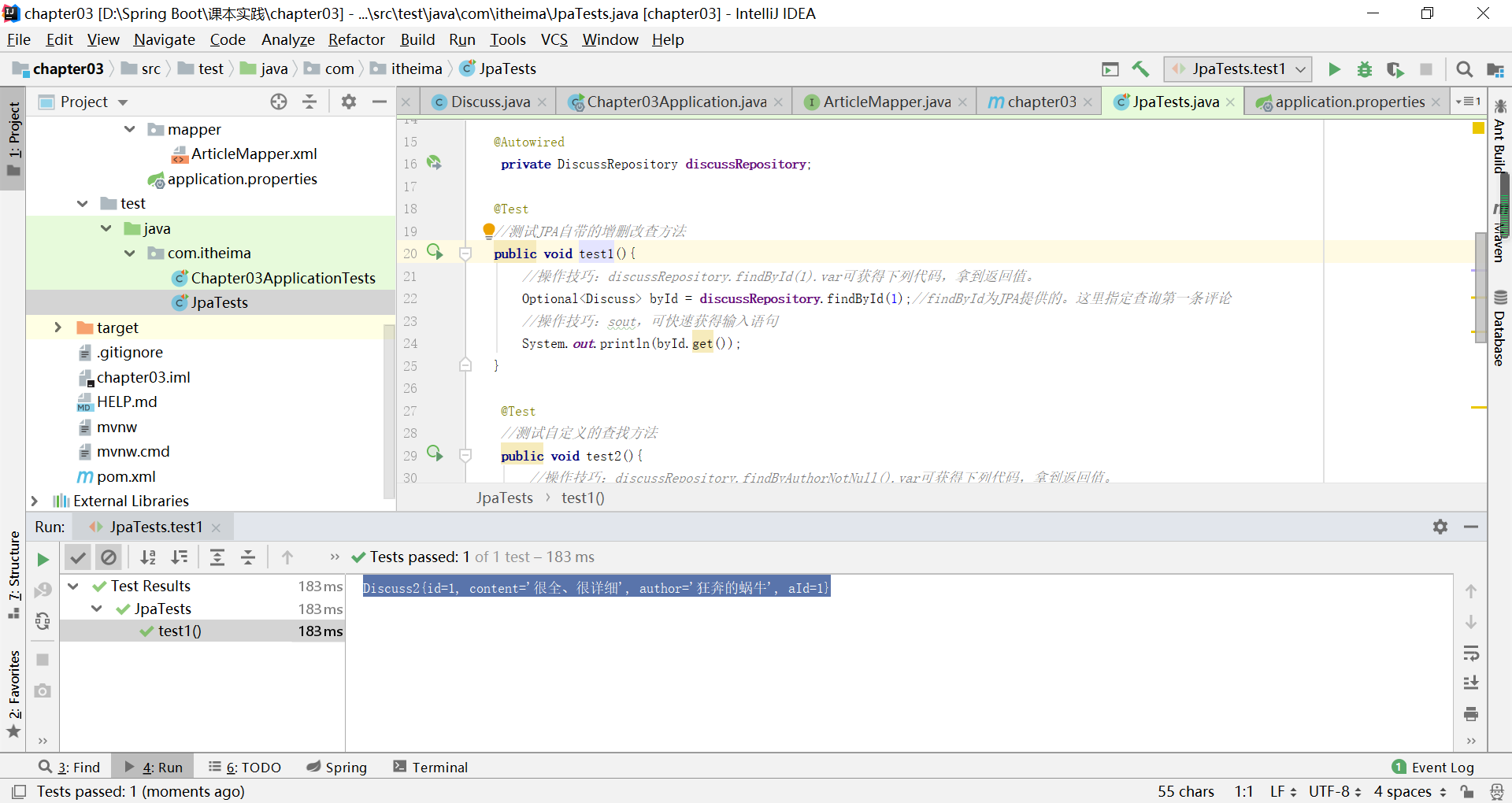1512x803 pixels.
Task: Sort test results alphabetically
Action: pos(148,557)
